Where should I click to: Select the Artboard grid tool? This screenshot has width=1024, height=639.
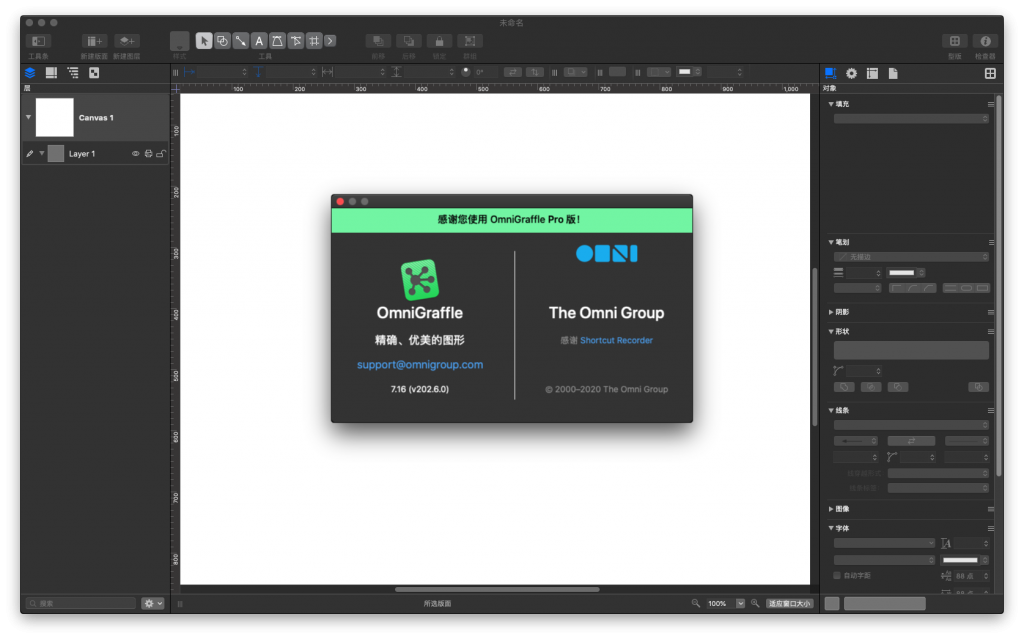(314, 41)
